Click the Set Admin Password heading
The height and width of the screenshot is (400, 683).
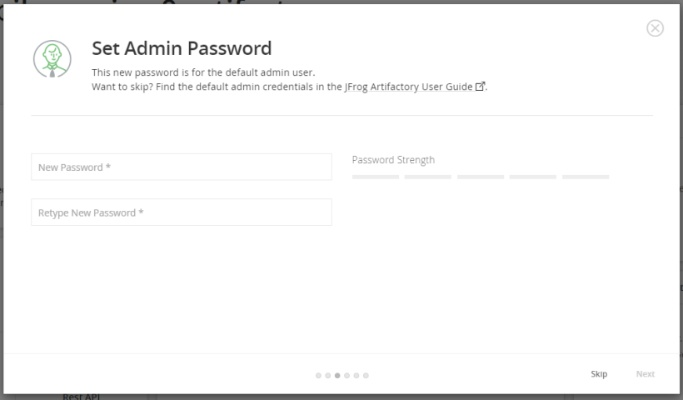(x=182, y=48)
